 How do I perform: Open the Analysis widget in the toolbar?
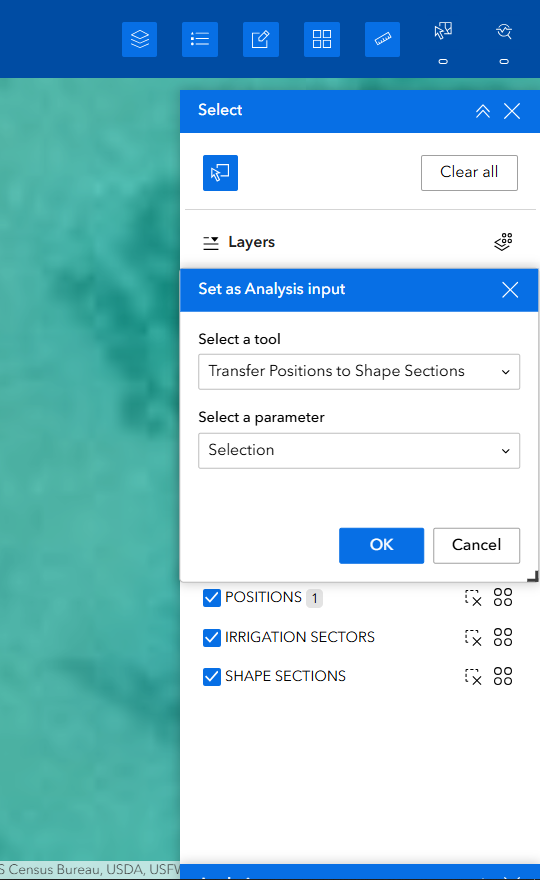point(504,31)
